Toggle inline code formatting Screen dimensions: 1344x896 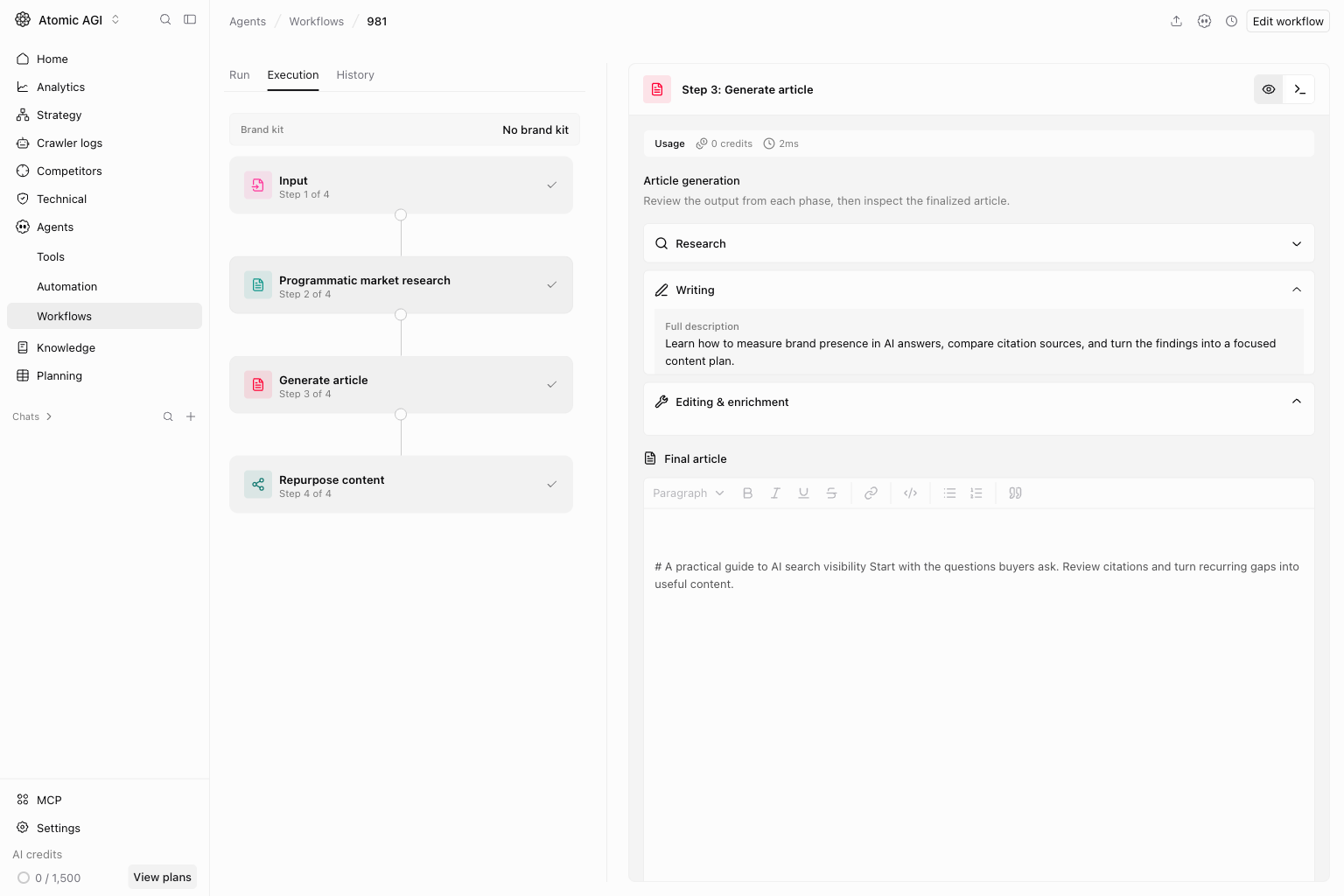910,493
